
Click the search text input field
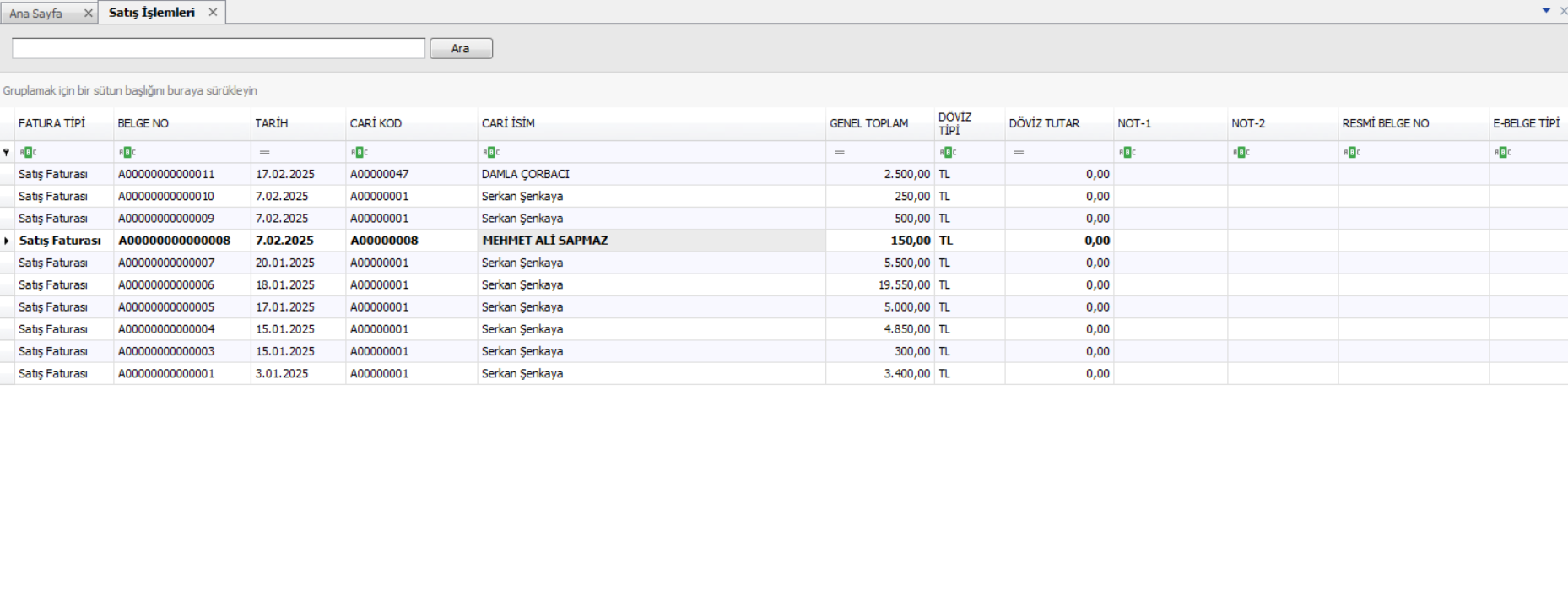[219, 49]
